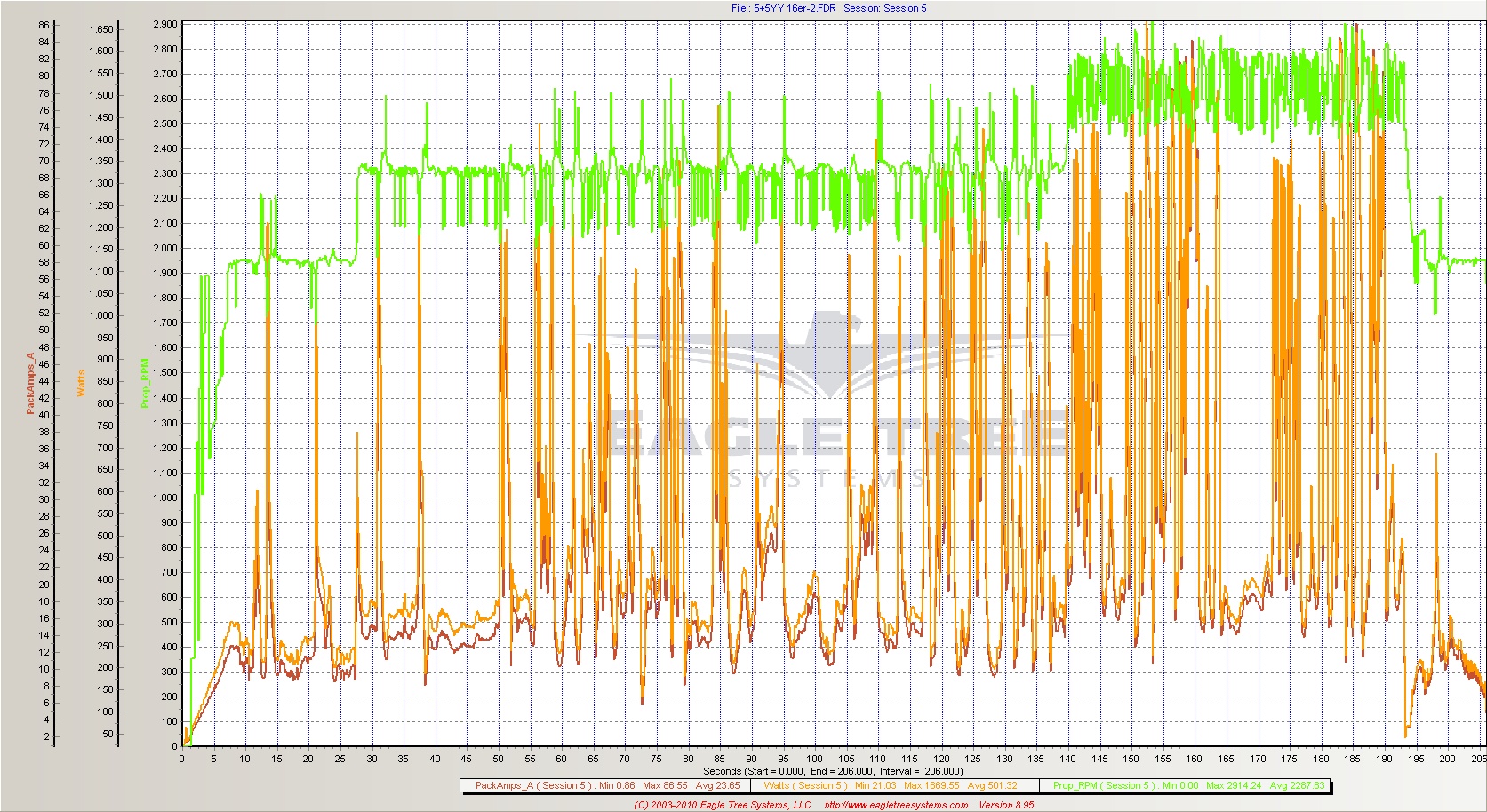This screenshot has height=812, width=1487.
Task: Click the 2.900 tick on the RPM axis
Action: (x=165, y=25)
